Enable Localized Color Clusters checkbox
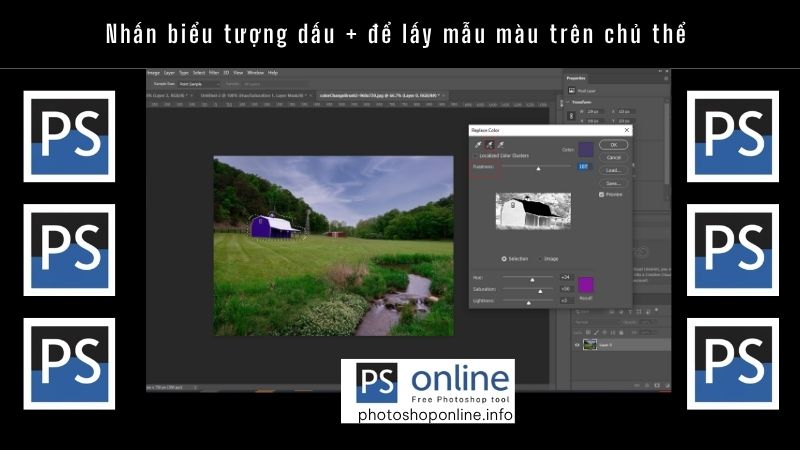The image size is (800, 450). [476, 156]
